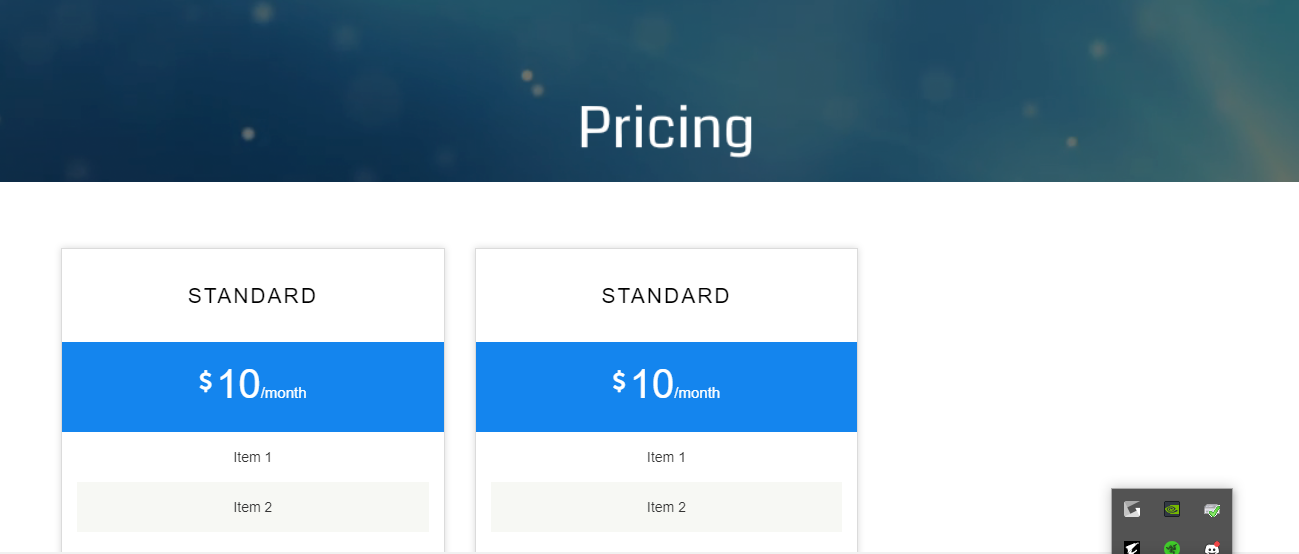Click the Aorus eagle tray icon
The image size is (1299, 554).
(1132, 548)
